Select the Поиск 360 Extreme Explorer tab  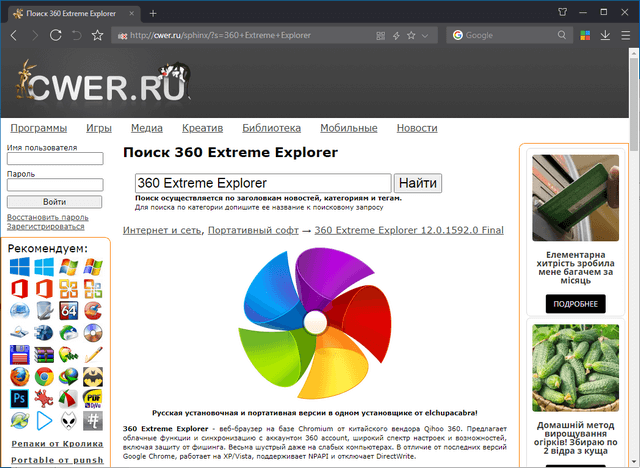point(71,13)
